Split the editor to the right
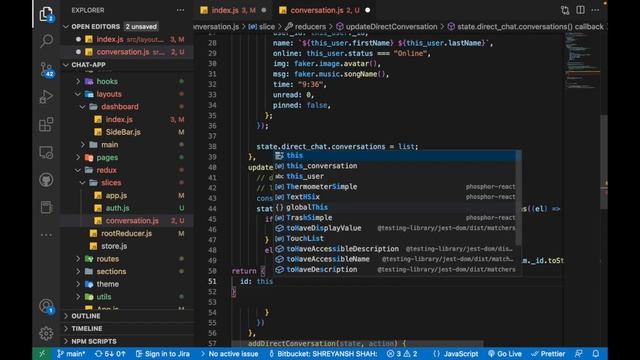640x360 pixels. [580, 10]
